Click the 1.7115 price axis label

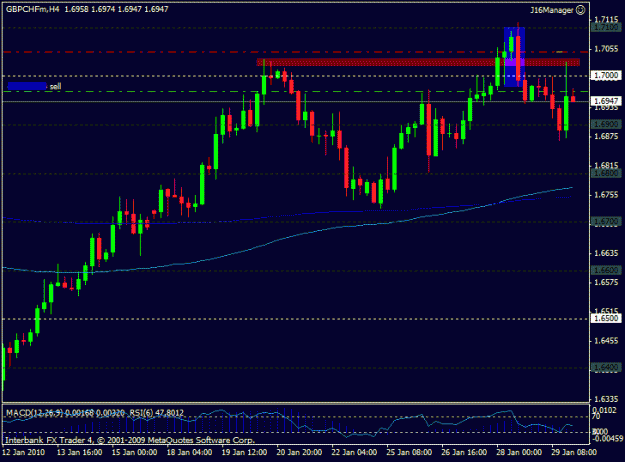pos(606,19)
